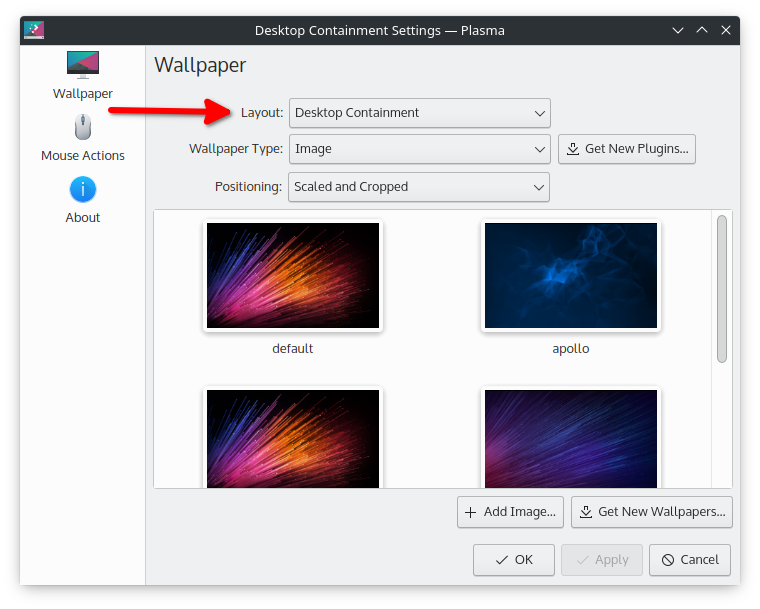Image resolution: width=760 pixels, height=609 pixels.
Task: Select the apollo wallpaper thumbnail
Action: click(x=571, y=275)
